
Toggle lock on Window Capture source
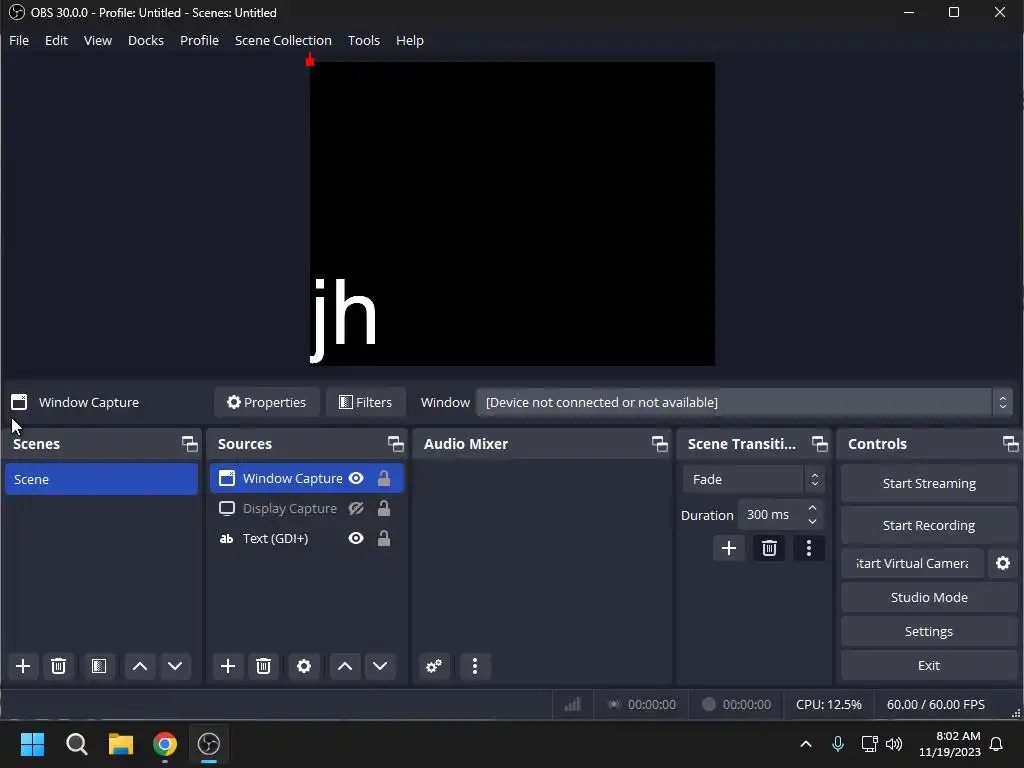tap(384, 478)
